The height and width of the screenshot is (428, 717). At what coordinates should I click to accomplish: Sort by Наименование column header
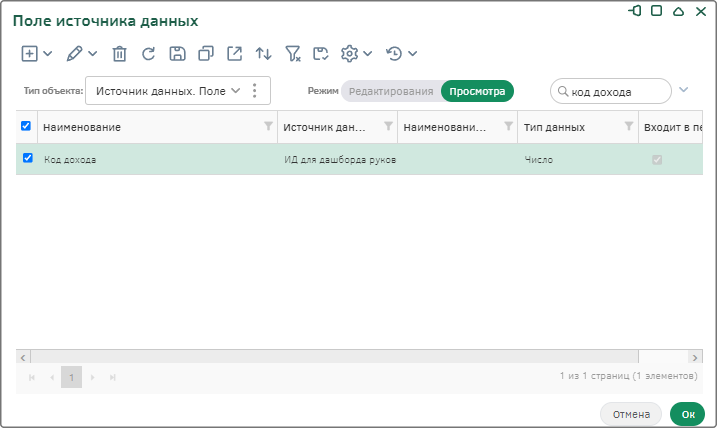point(82,127)
